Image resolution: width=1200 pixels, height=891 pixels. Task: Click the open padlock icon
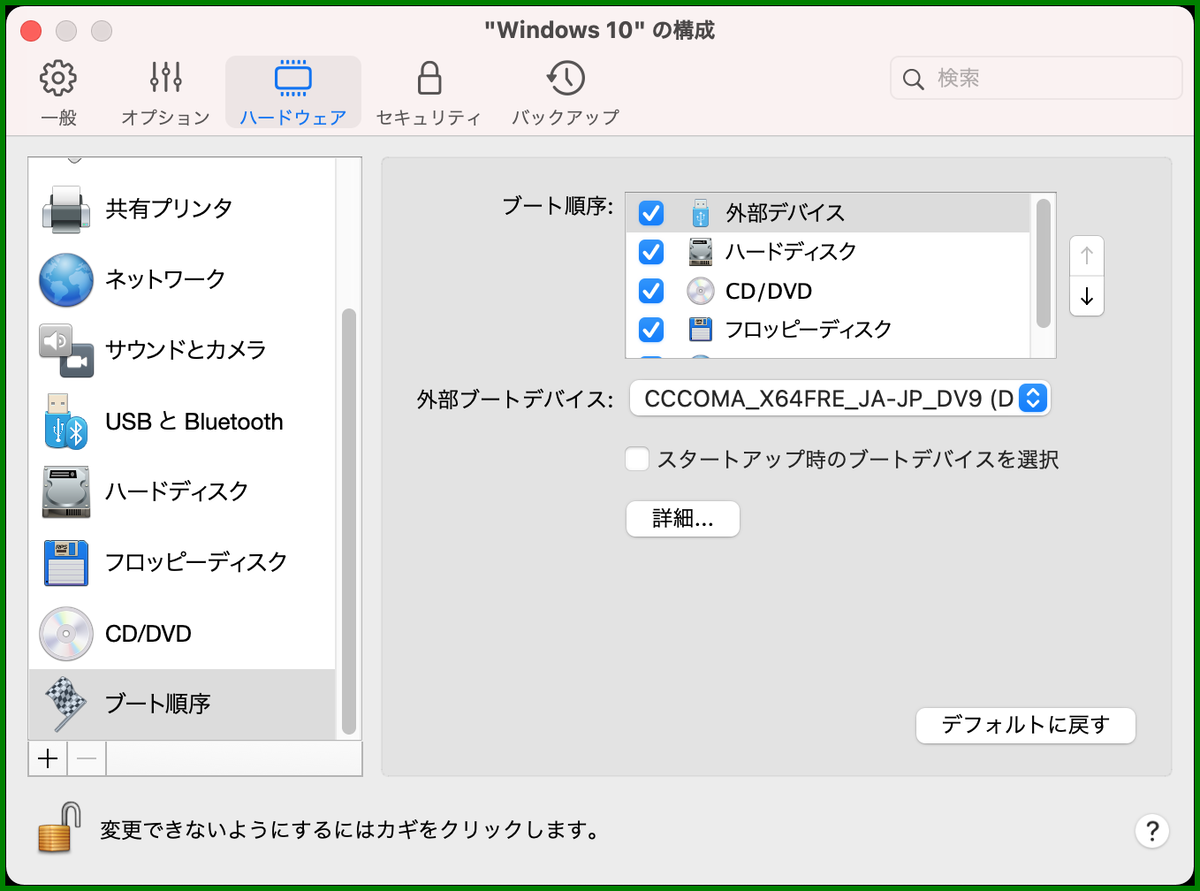[x=58, y=829]
